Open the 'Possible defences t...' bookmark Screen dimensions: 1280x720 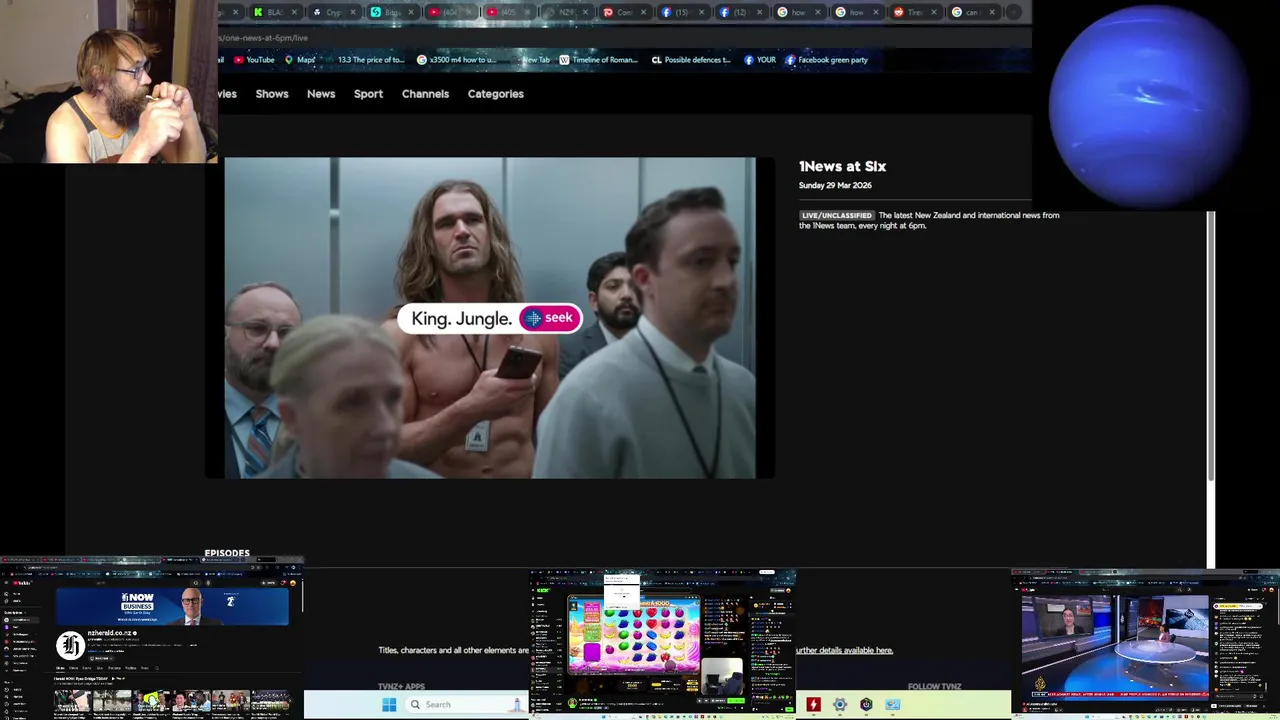692,60
